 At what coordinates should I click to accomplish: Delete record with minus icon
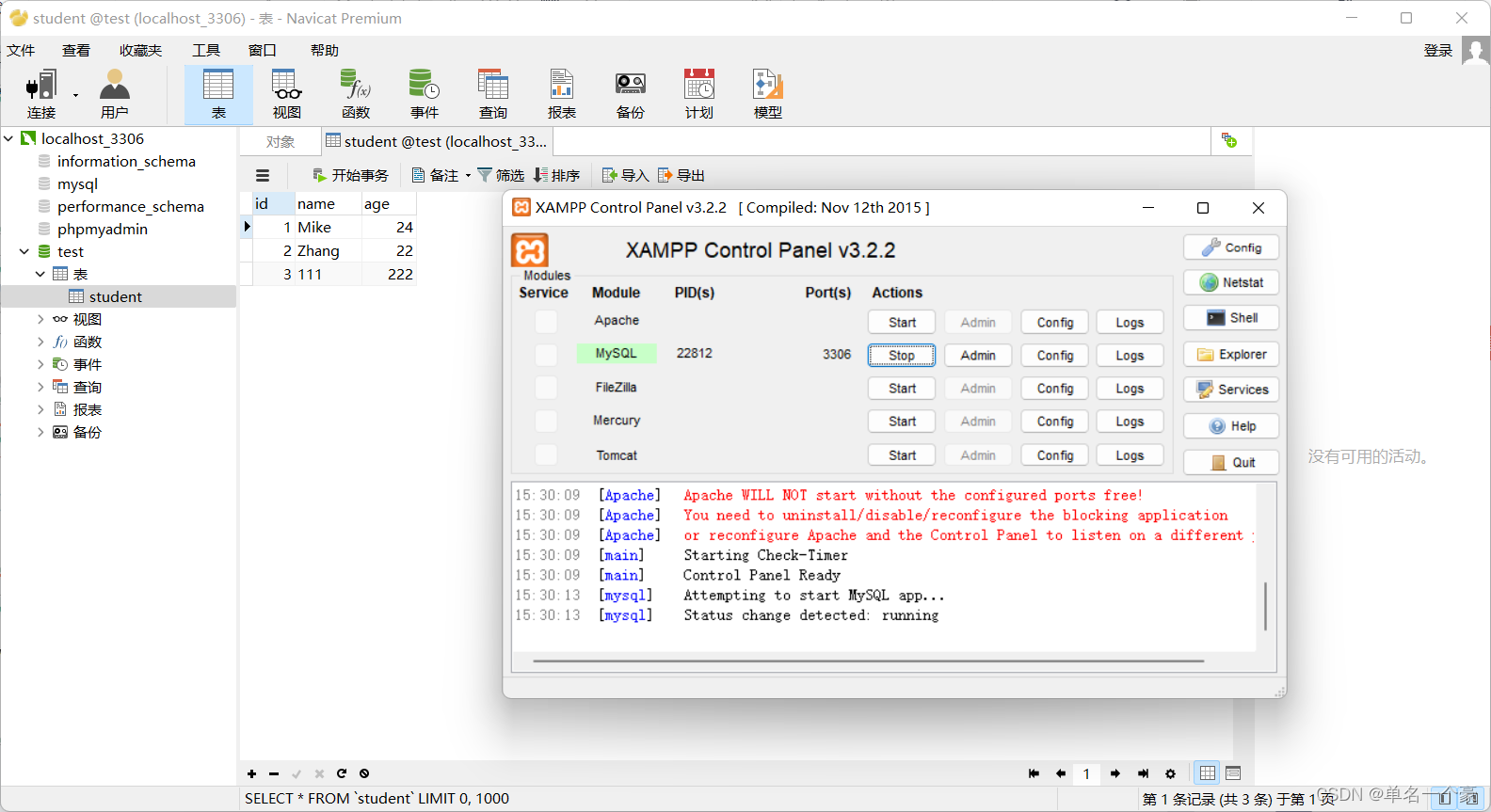click(x=274, y=773)
